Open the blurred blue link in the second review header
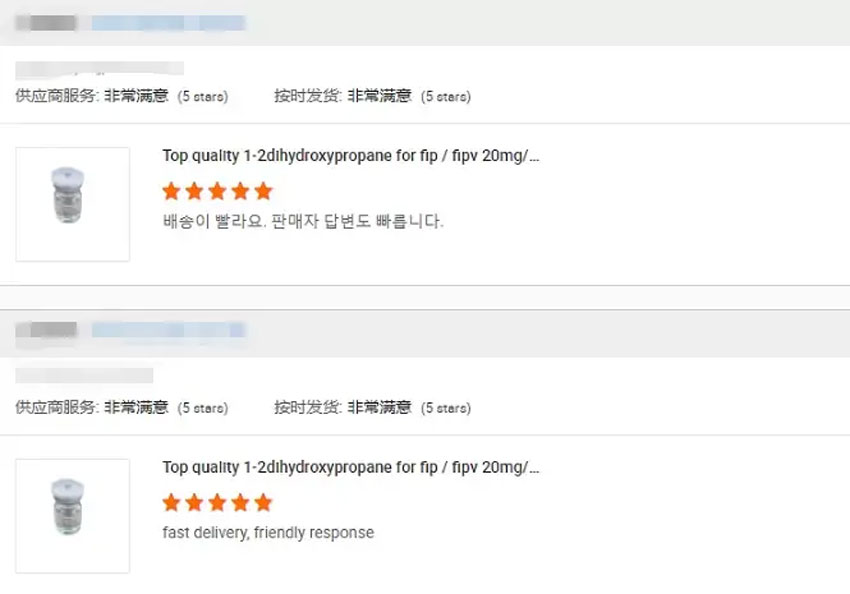The image size is (850, 594). click(x=168, y=329)
